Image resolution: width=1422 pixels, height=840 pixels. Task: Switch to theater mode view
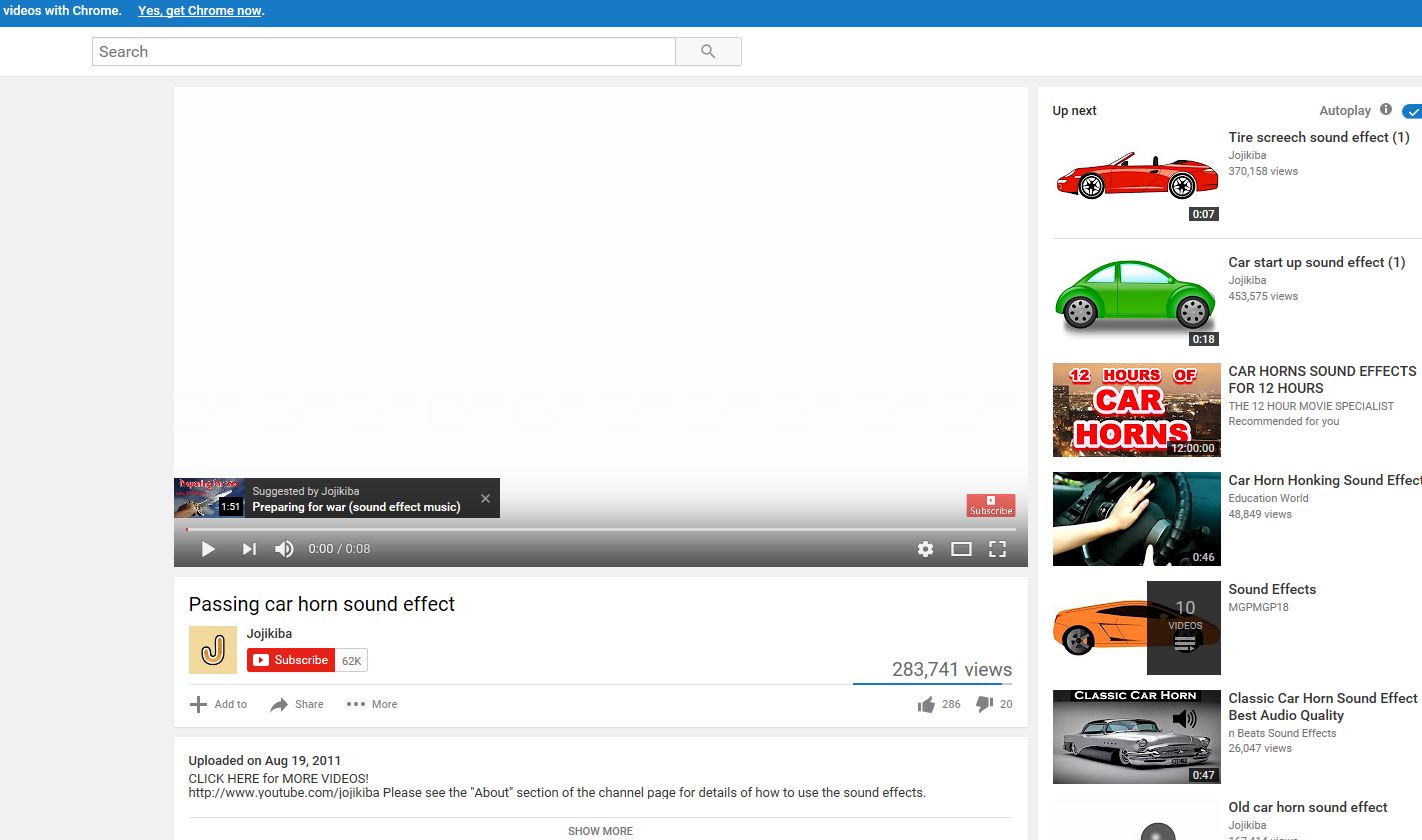click(961, 549)
